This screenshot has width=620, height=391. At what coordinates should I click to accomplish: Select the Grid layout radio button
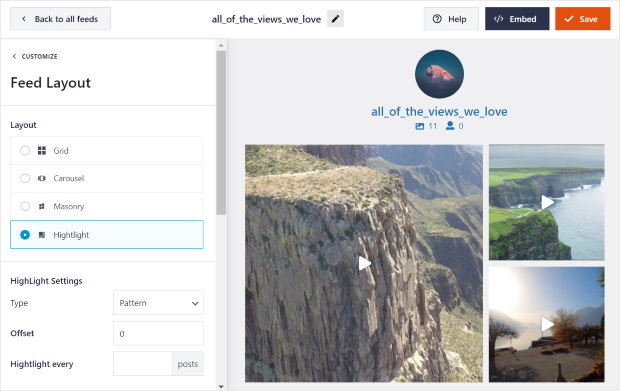pos(25,151)
